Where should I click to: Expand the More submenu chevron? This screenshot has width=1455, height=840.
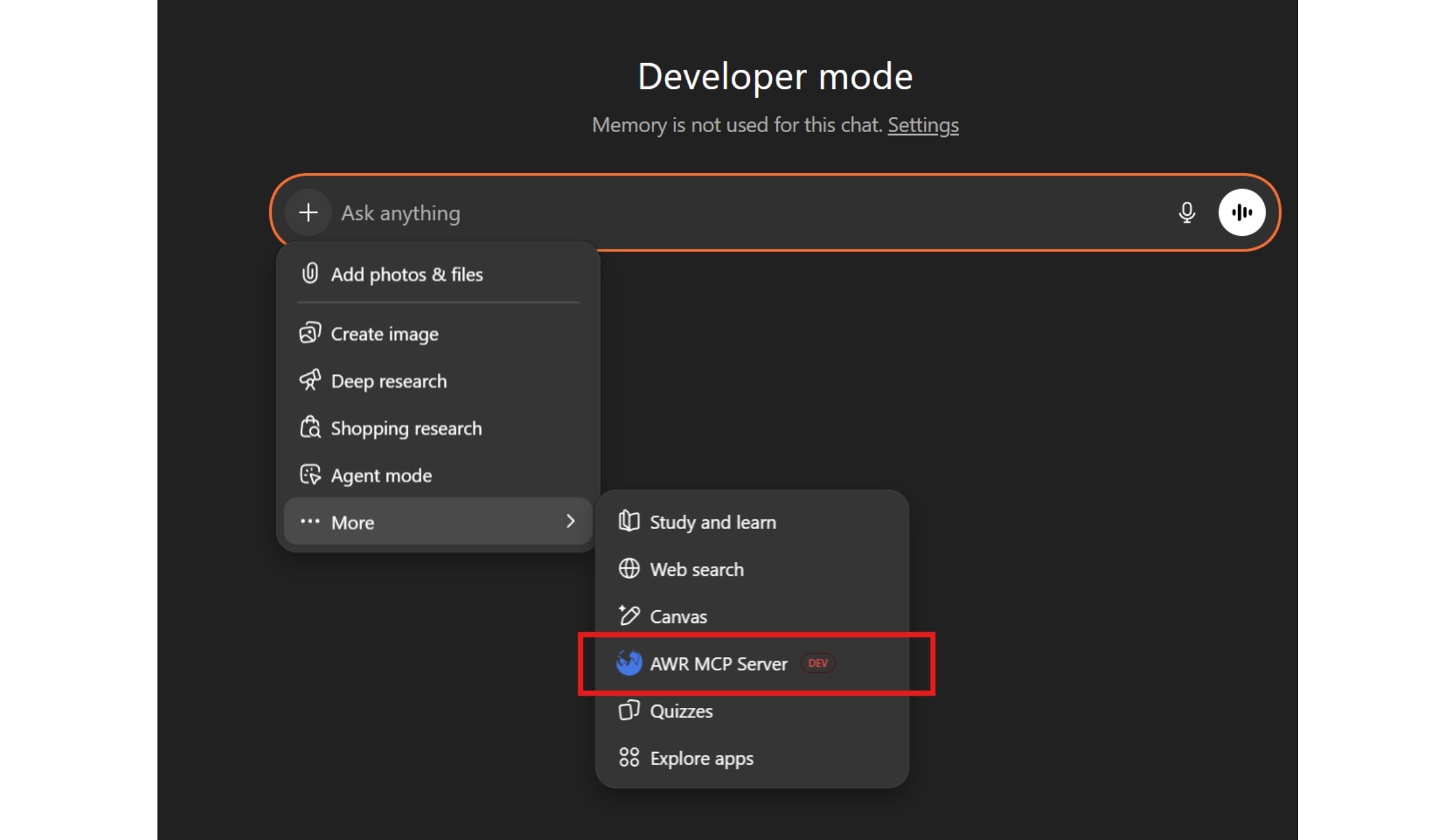click(570, 521)
